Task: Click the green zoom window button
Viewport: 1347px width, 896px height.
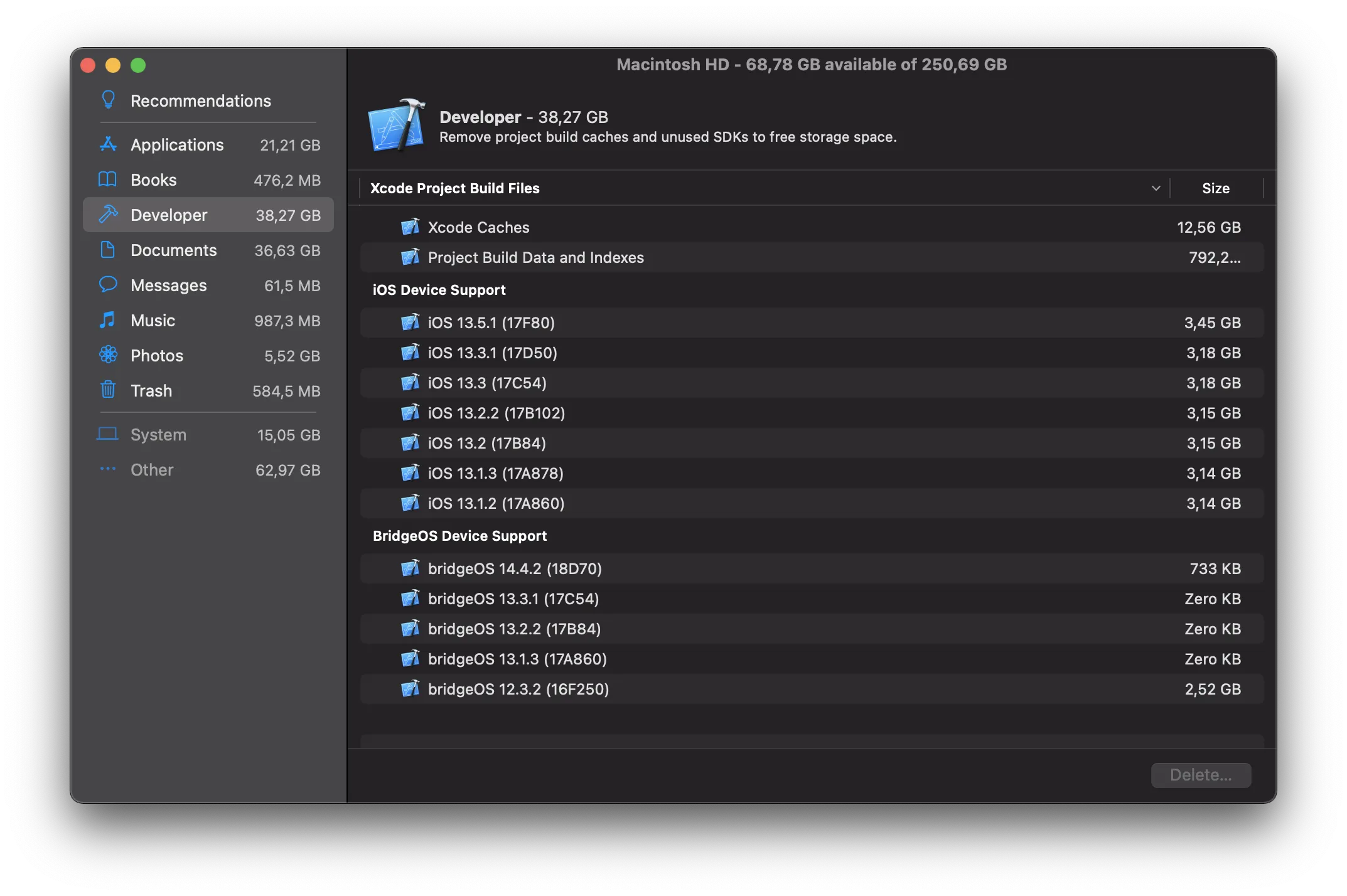Action: (x=138, y=65)
